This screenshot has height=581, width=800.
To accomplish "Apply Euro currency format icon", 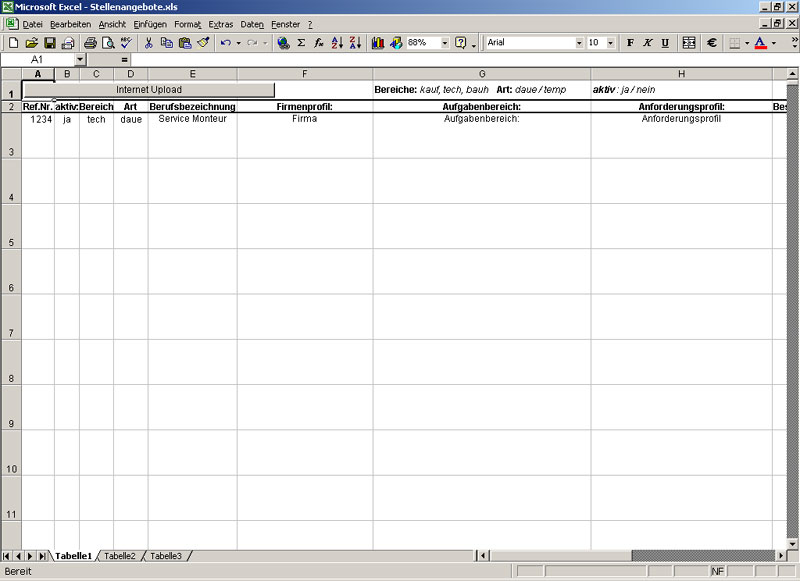I will (x=711, y=43).
